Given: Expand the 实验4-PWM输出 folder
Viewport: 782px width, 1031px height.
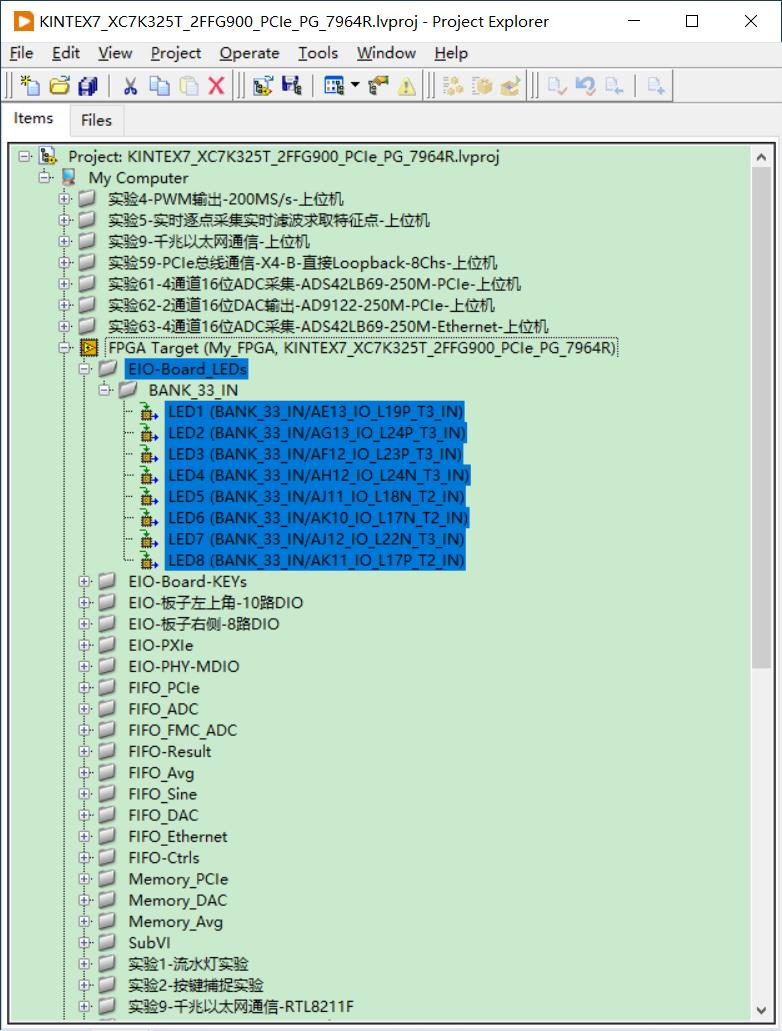Looking at the screenshot, I should [64, 199].
